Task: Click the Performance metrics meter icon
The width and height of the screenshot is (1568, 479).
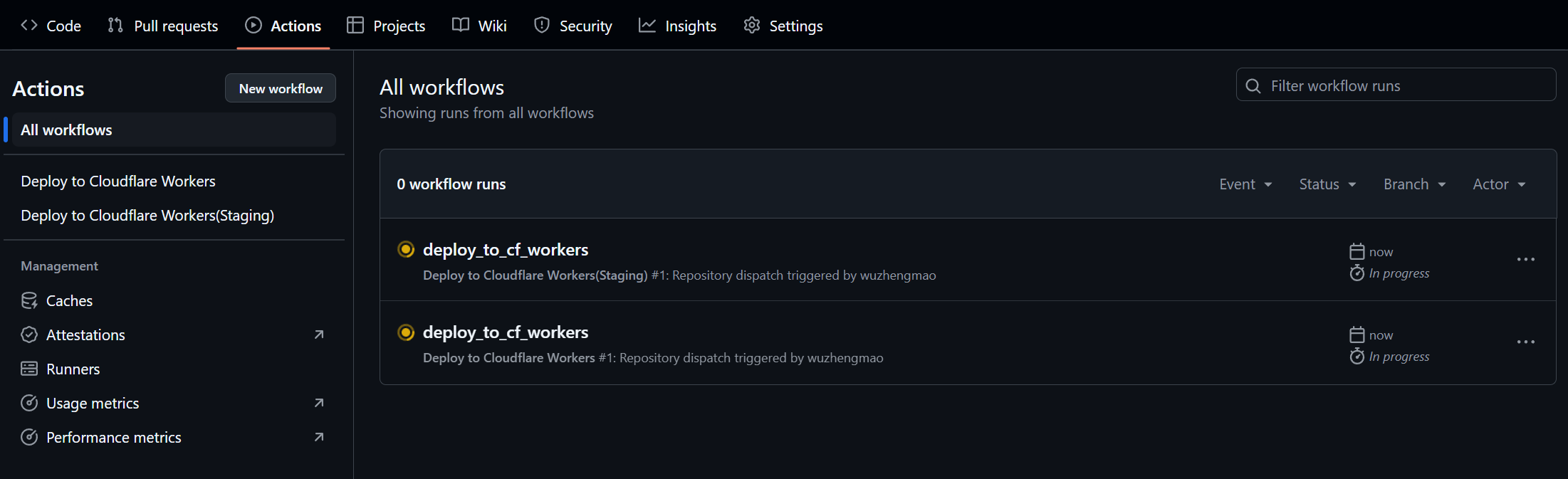Action: click(29, 437)
